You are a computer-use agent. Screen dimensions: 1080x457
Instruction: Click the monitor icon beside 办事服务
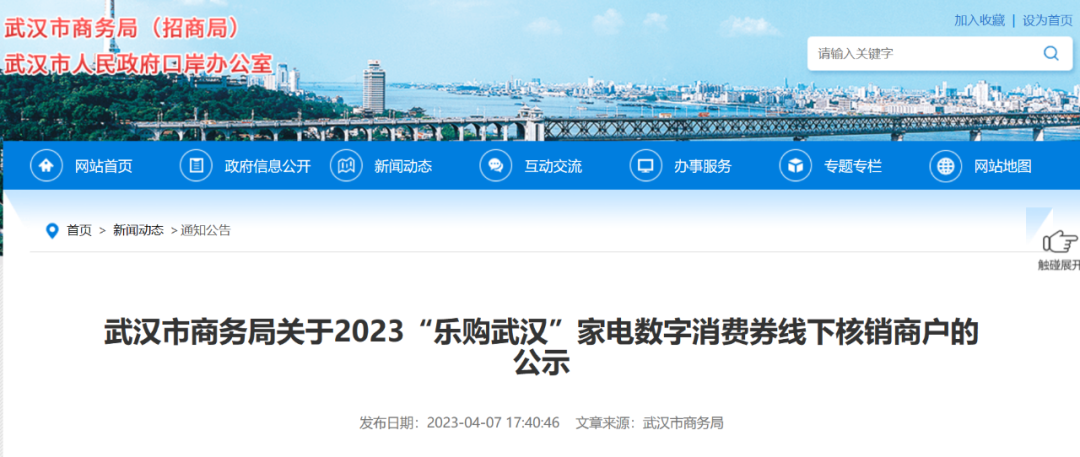tap(646, 166)
